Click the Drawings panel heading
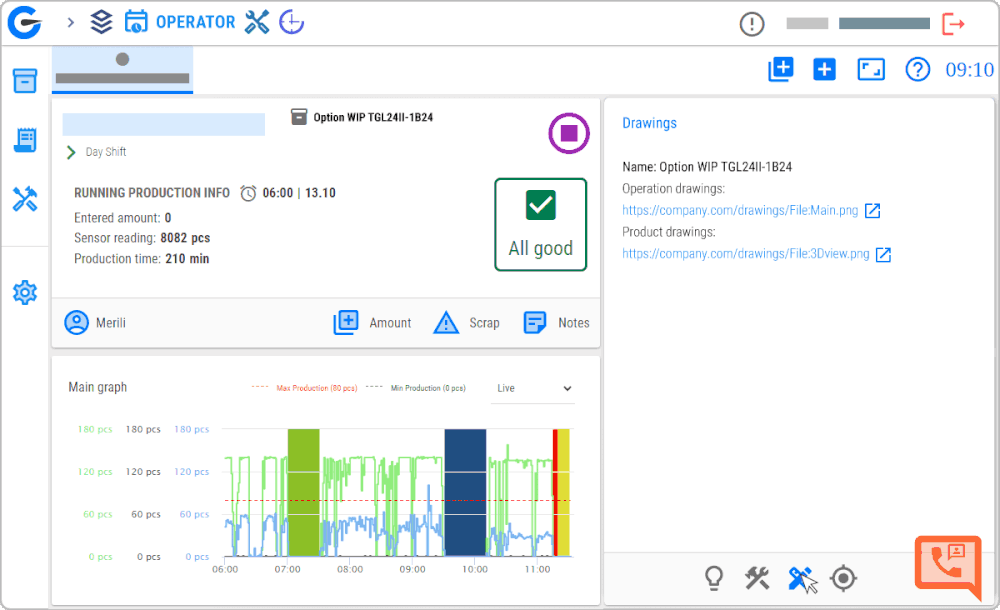This screenshot has width=1000, height=610. (649, 123)
